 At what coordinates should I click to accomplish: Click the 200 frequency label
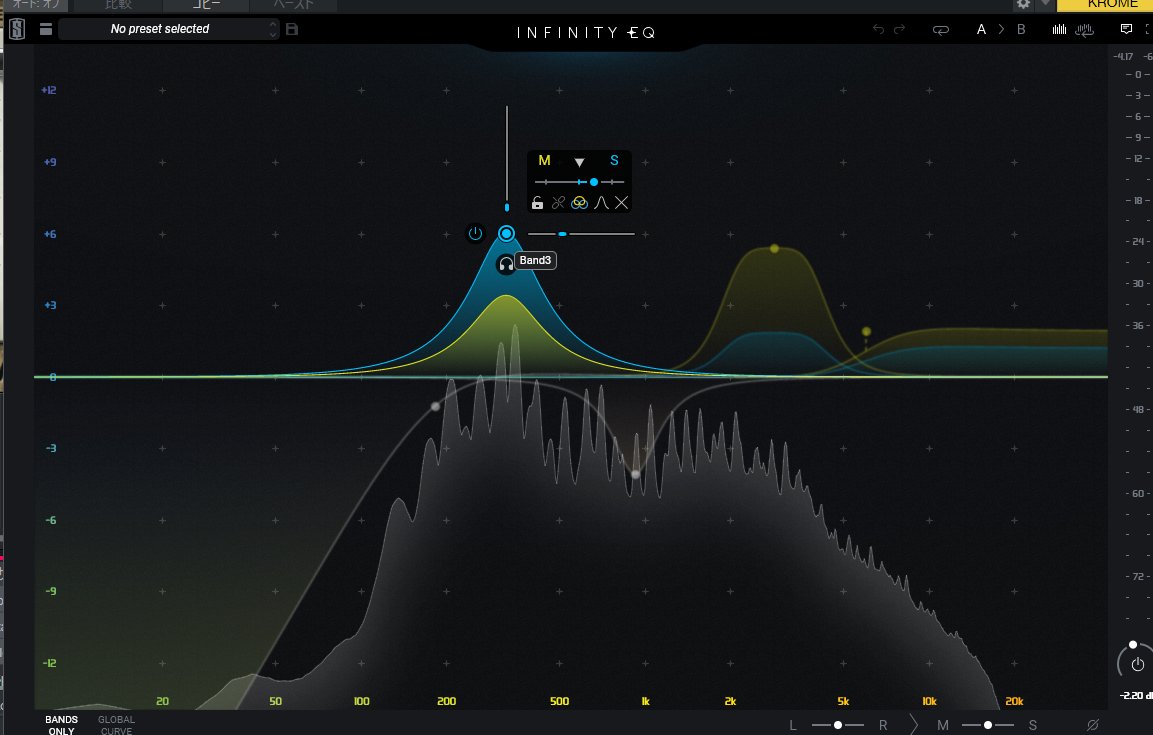pyautogui.click(x=446, y=701)
